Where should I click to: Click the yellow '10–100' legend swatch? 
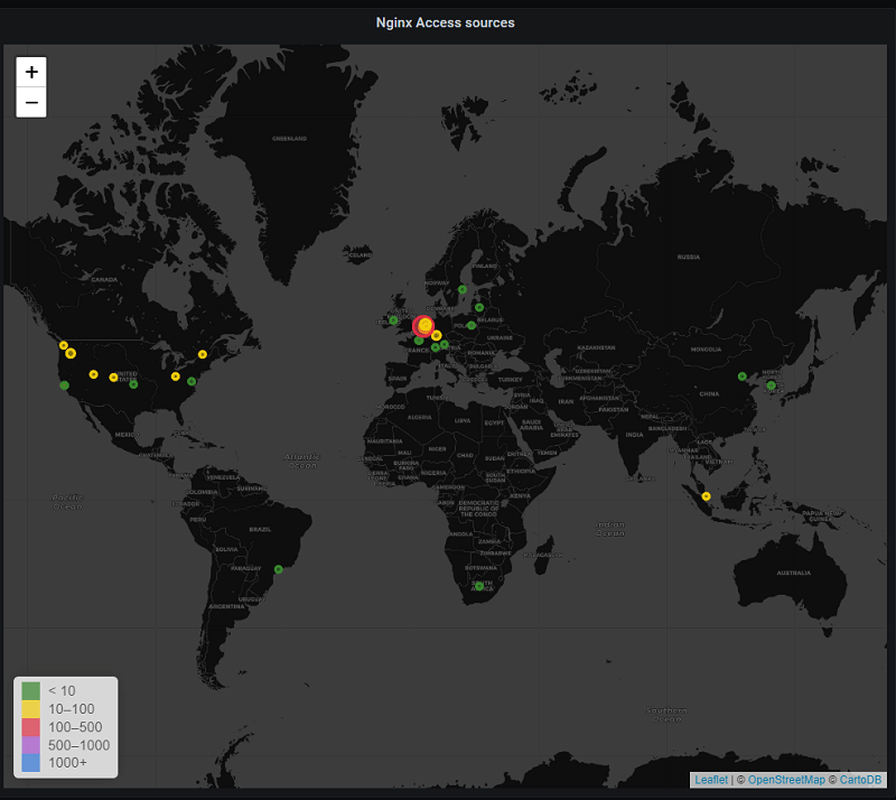point(31,709)
